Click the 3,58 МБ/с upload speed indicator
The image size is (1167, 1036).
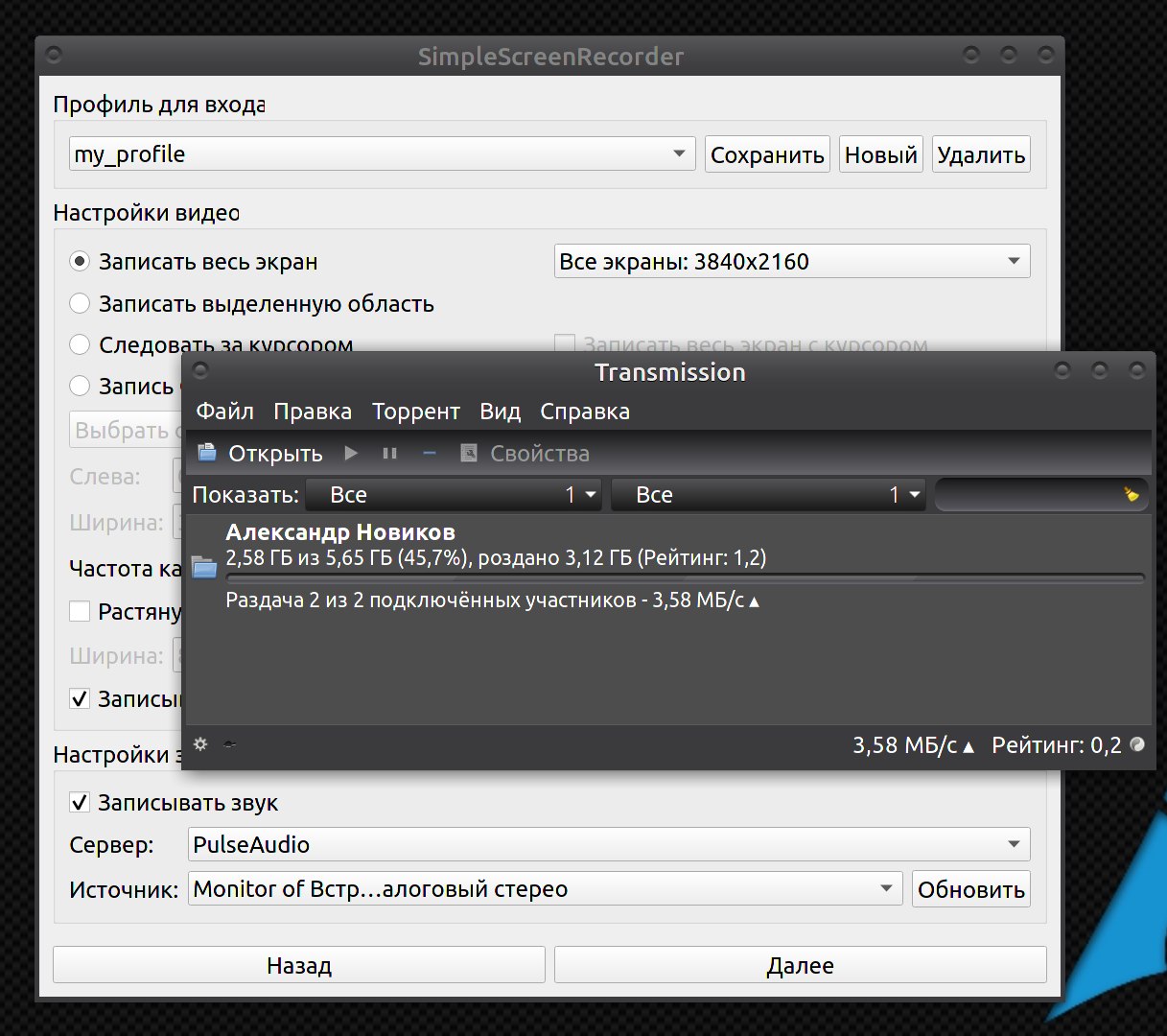914,745
